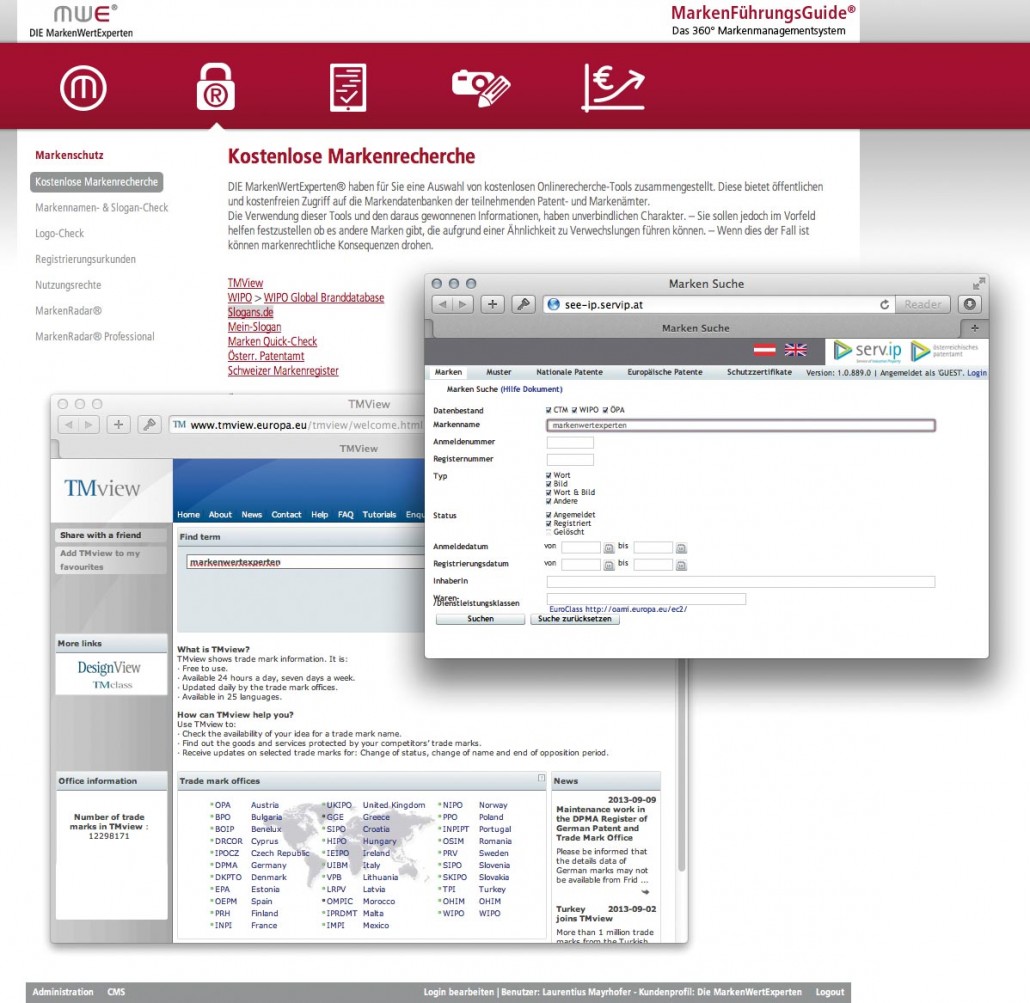This screenshot has height=1003, width=1030.
Task: Toggle the WIPO Datenbestand checkbox
Action: click(x=574, y=410)
